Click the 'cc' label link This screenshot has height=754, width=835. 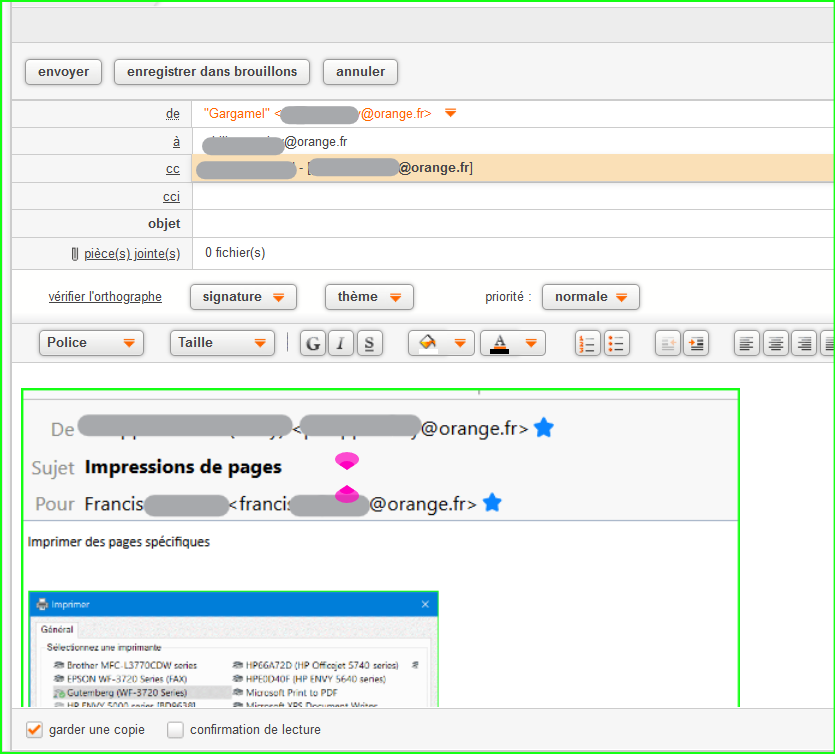click(x=173, y=169)
